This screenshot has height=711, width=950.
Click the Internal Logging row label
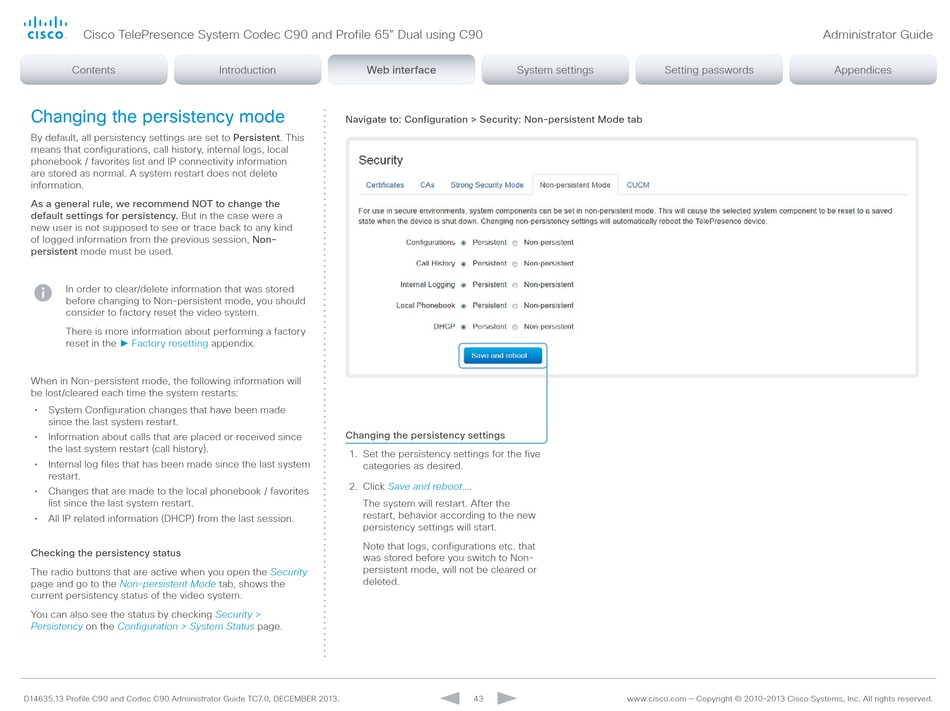click(427, 285)
